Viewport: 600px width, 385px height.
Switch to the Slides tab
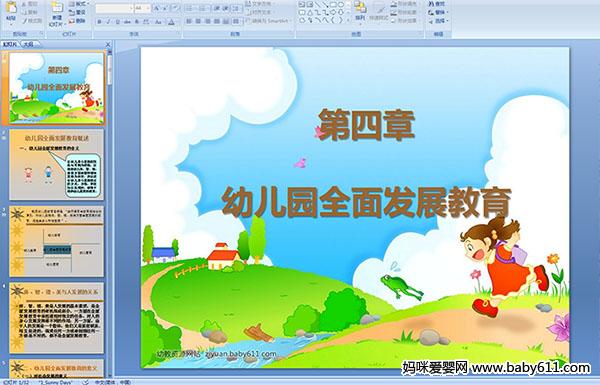pyautogui.click(x=11, y=44)
